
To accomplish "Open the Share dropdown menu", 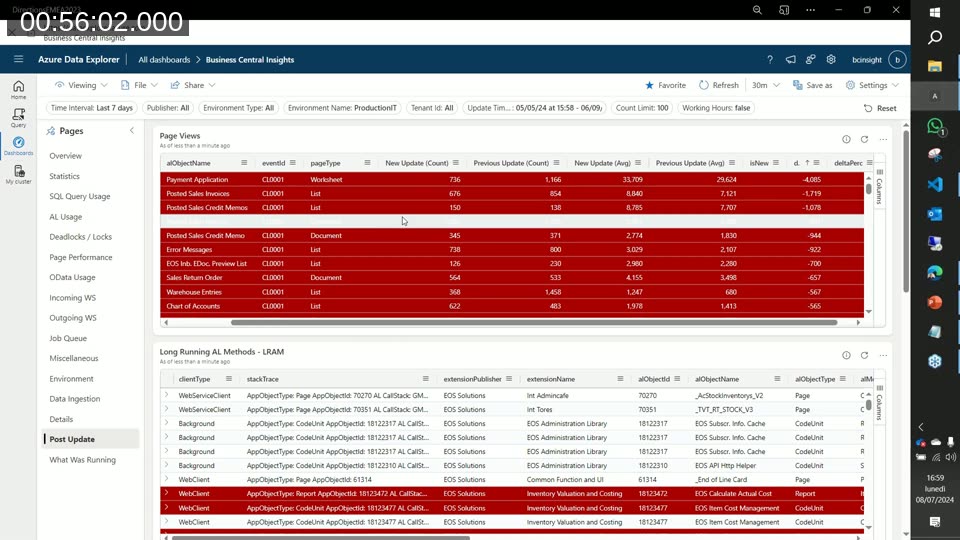I will (193, 85).
